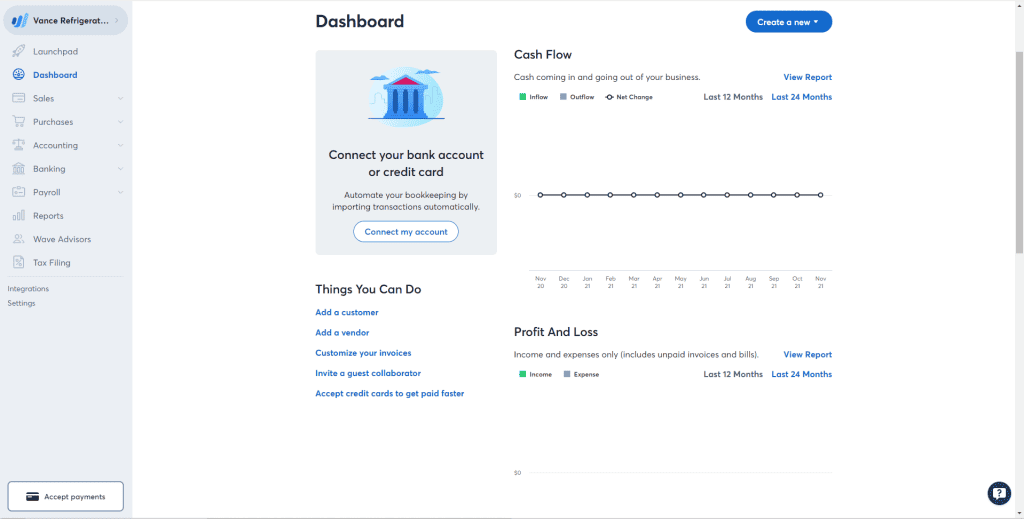This screenshot has width=1024, height=519.
Task: Expand the Sales menu chevron
Action: 120,98
